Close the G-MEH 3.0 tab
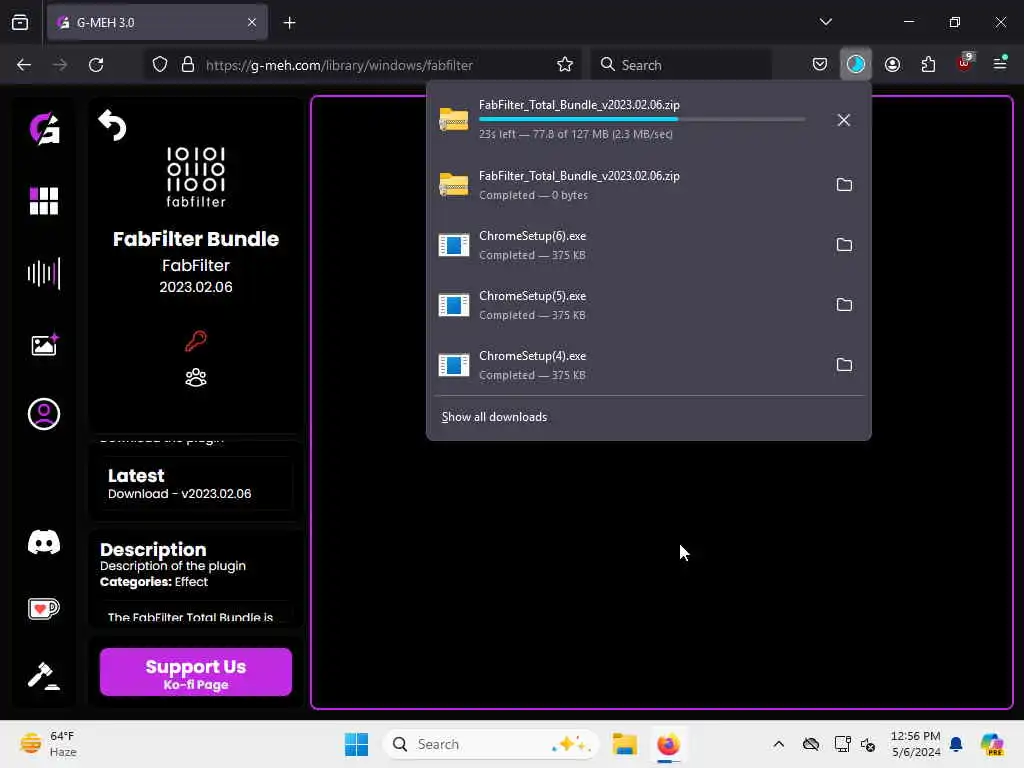The width and height of the screenshot is (1024, 768). 252,22
